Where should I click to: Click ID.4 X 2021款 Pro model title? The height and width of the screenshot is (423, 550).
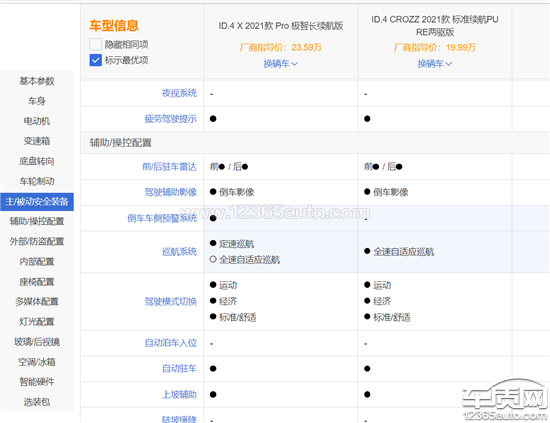coord(281,26)
